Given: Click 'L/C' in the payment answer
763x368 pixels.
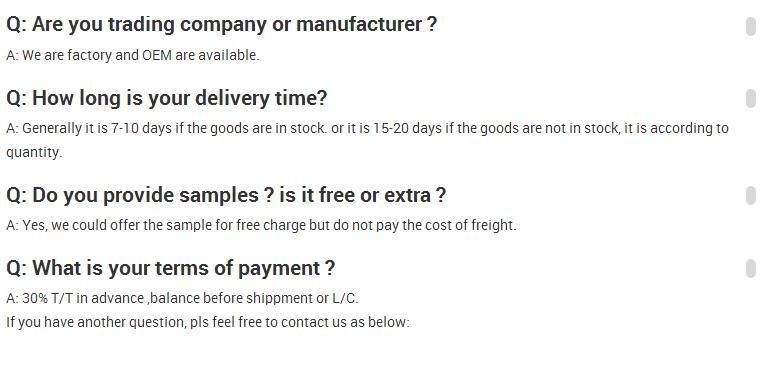Looking at the screenshot, I should coord(344,298).
